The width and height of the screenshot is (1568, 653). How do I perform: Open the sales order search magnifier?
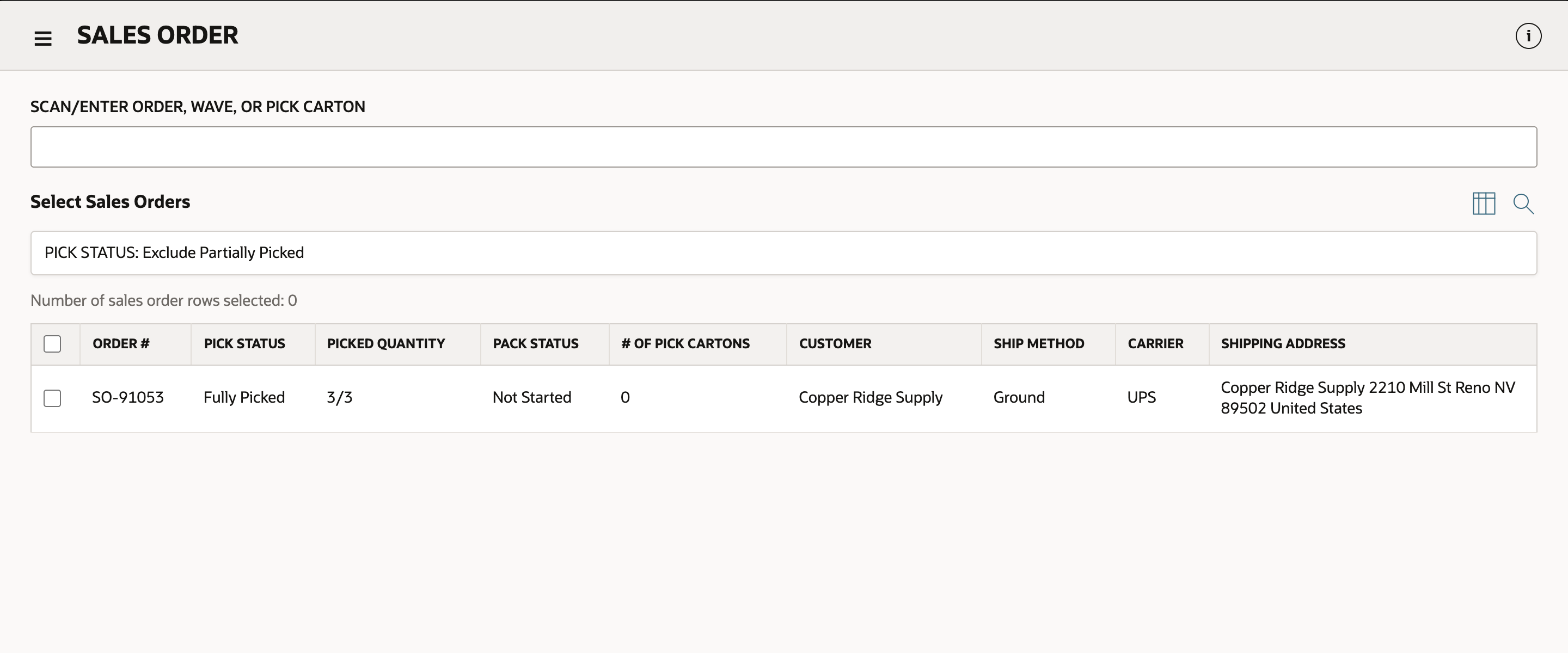click(1523, 204)
